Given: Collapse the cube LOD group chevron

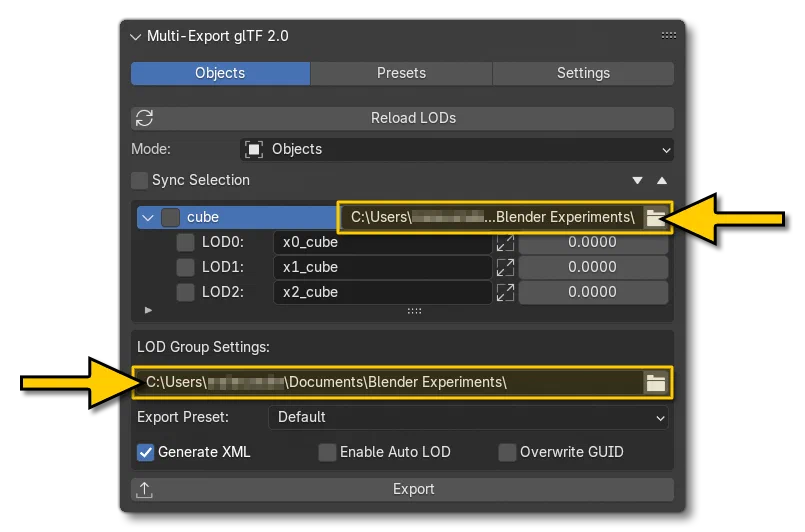Looking at the screenshot, I should click(x=148, y=218).
